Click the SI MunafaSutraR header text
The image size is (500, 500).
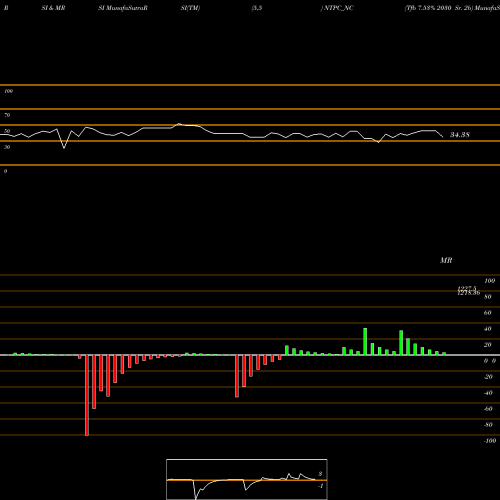(x=123, y=8)
